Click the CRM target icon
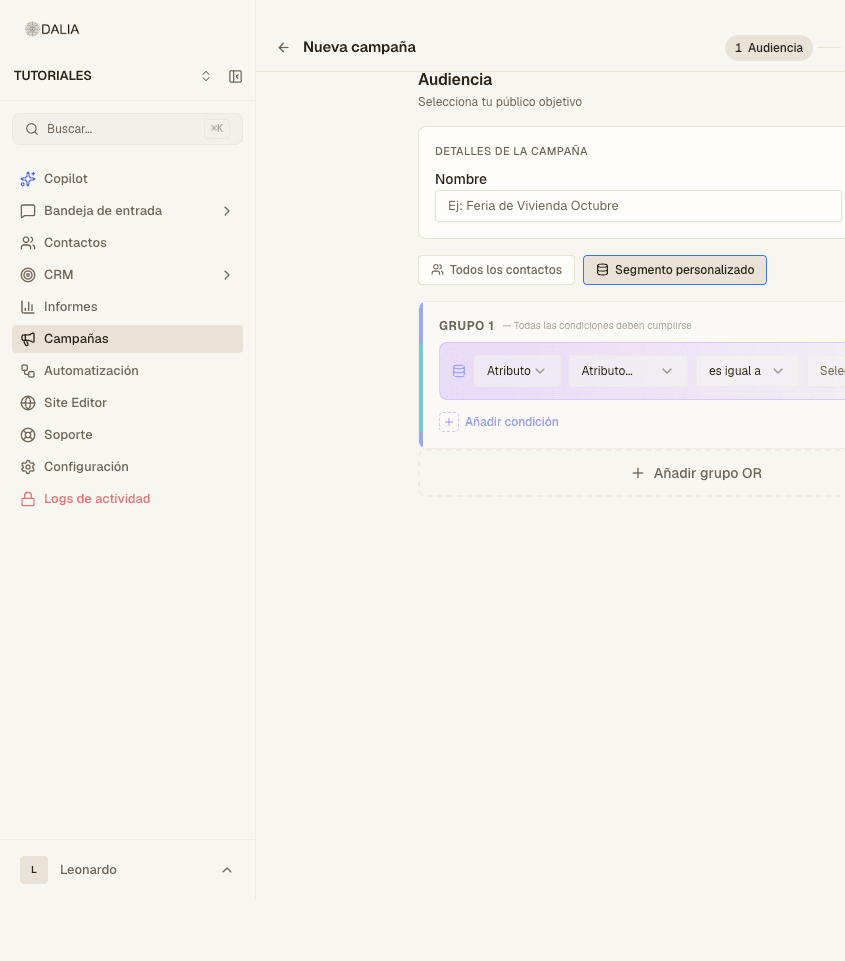Image resolution: width=845 pixels, height=961 pixels. tap(28, 275)
